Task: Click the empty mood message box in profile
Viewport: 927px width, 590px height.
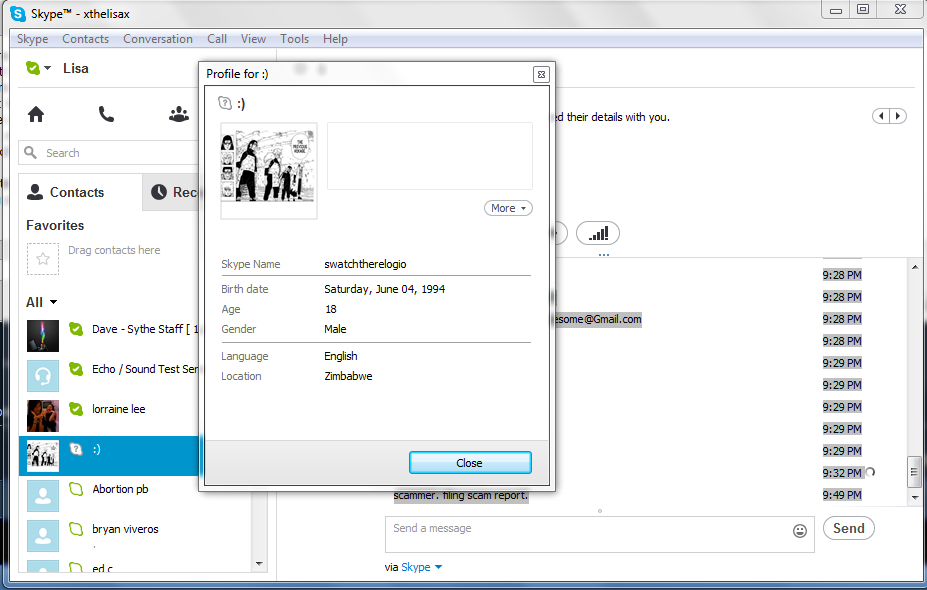Action: tap(430, 156)
